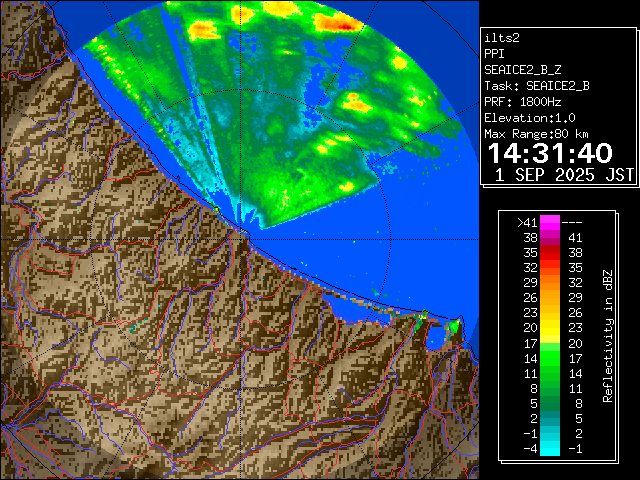Click the red 32–35 dBZ legend color
Viewport: 640px width, 480px height.
(550, 266)
